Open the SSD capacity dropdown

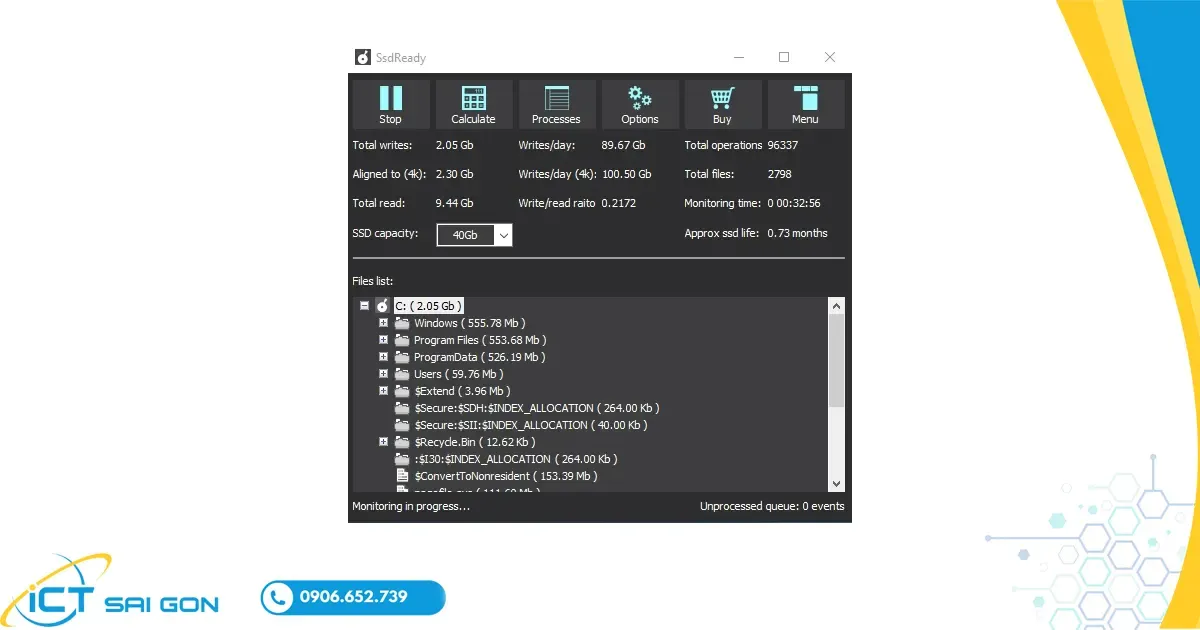click(x=505, y=235)
